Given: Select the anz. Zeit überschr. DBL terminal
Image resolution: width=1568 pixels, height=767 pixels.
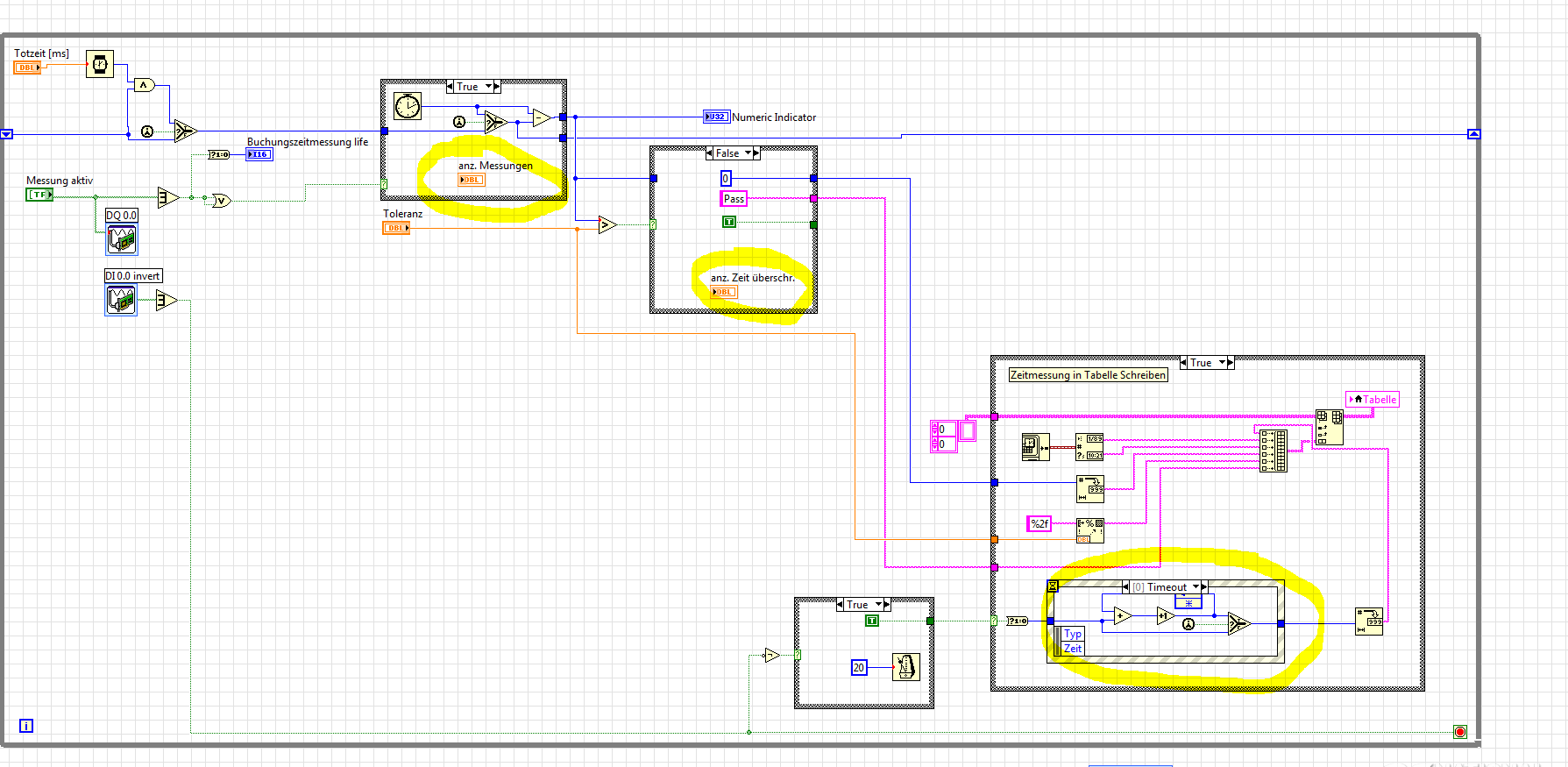Looking at the screenshot, I should coord(724,292).
